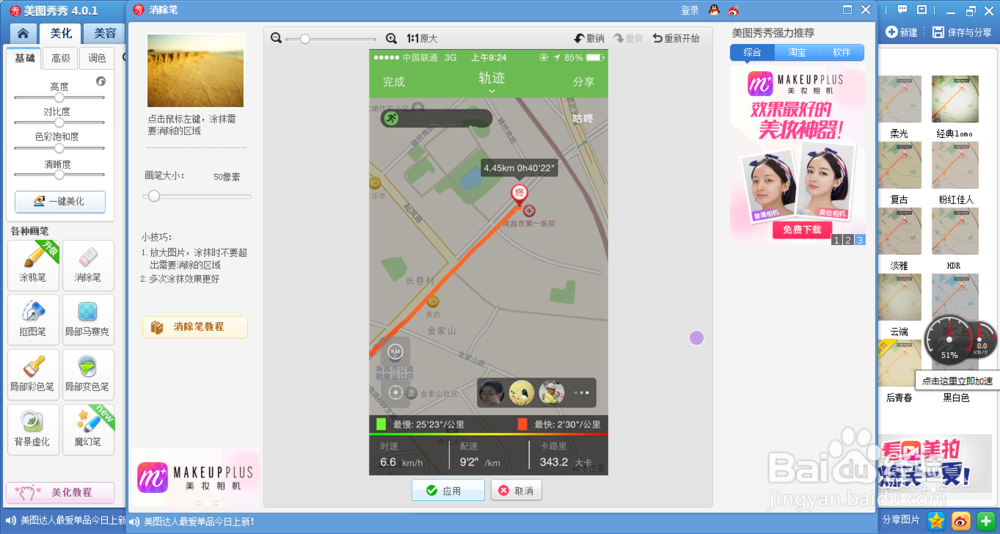This screenshot has height=534, width=1000.
Task: Click the home icon in main window
Action: 23,33
